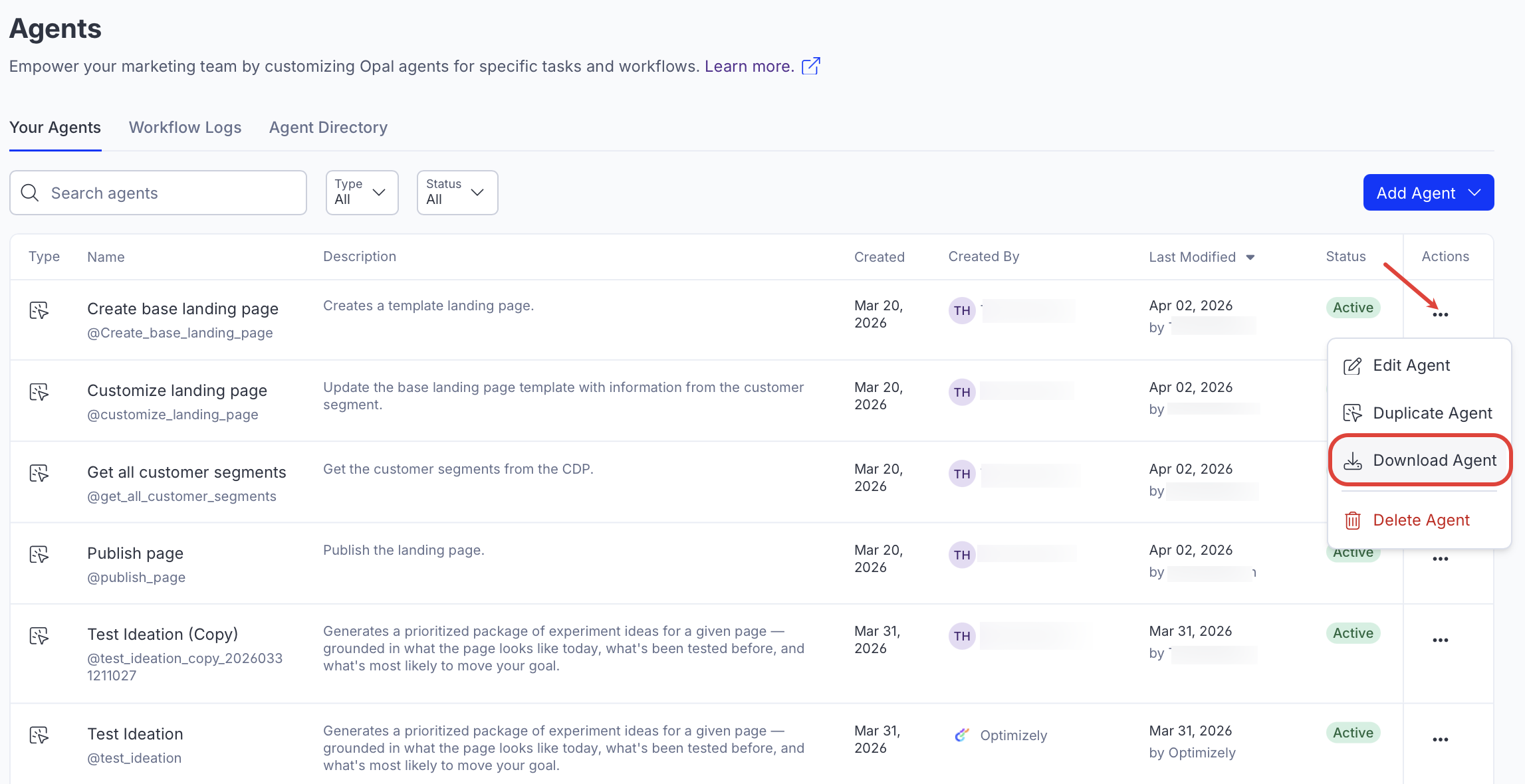Click the Learn more link
Screen dimensions: 1525x784
point(749,66)
